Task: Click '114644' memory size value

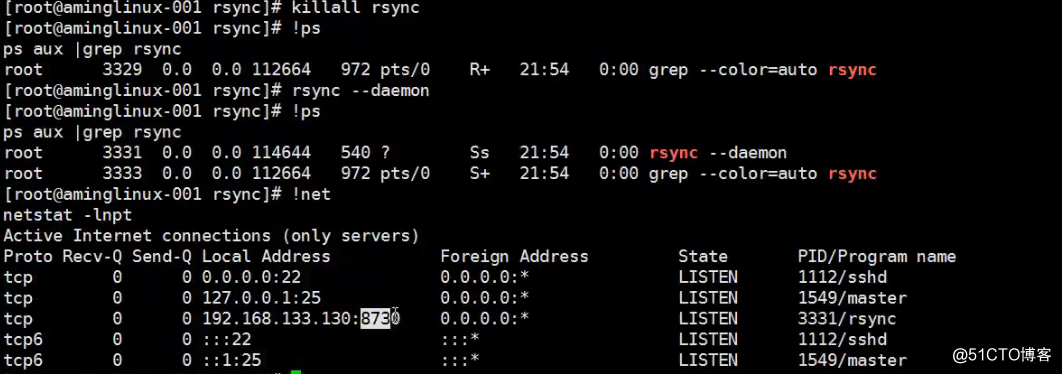Action: coord(281,153)
